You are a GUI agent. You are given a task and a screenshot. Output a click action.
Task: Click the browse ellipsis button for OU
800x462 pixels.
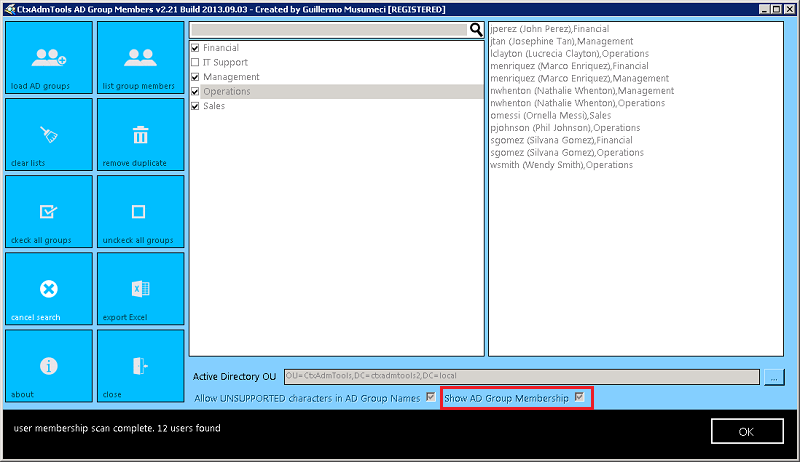tap(774, 377)
